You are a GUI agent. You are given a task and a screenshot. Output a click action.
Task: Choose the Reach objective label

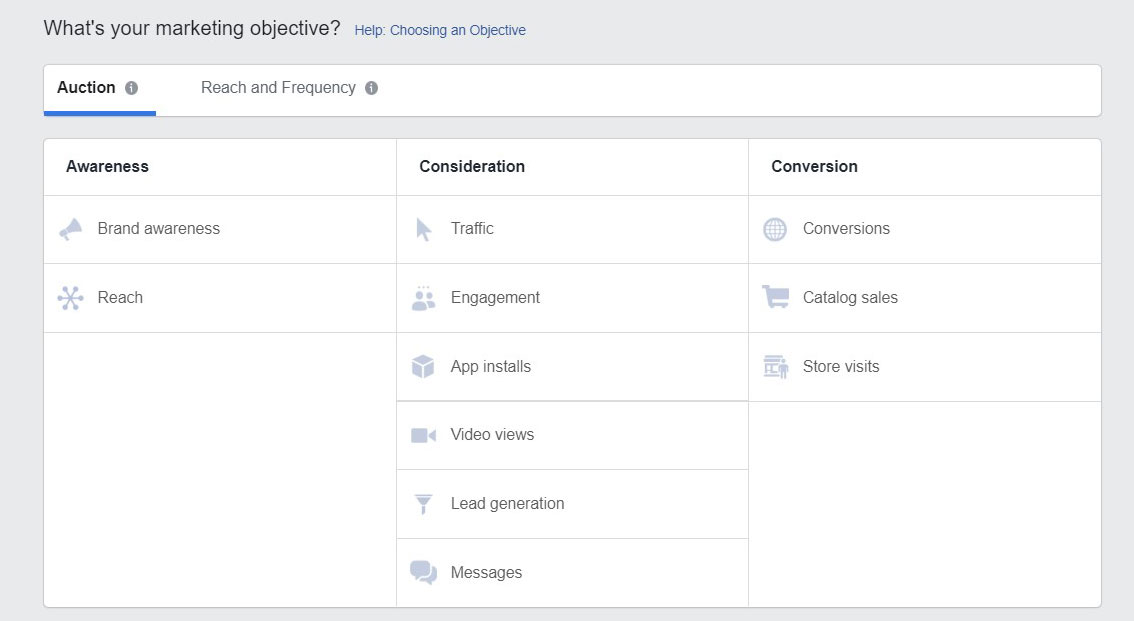pos(120,297)
